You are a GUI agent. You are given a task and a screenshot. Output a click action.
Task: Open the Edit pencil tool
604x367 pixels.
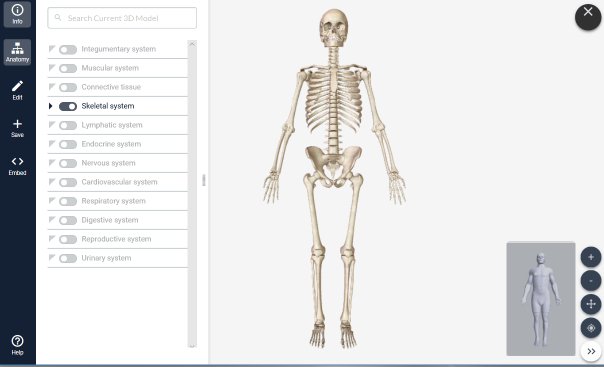tap(17, 90)
